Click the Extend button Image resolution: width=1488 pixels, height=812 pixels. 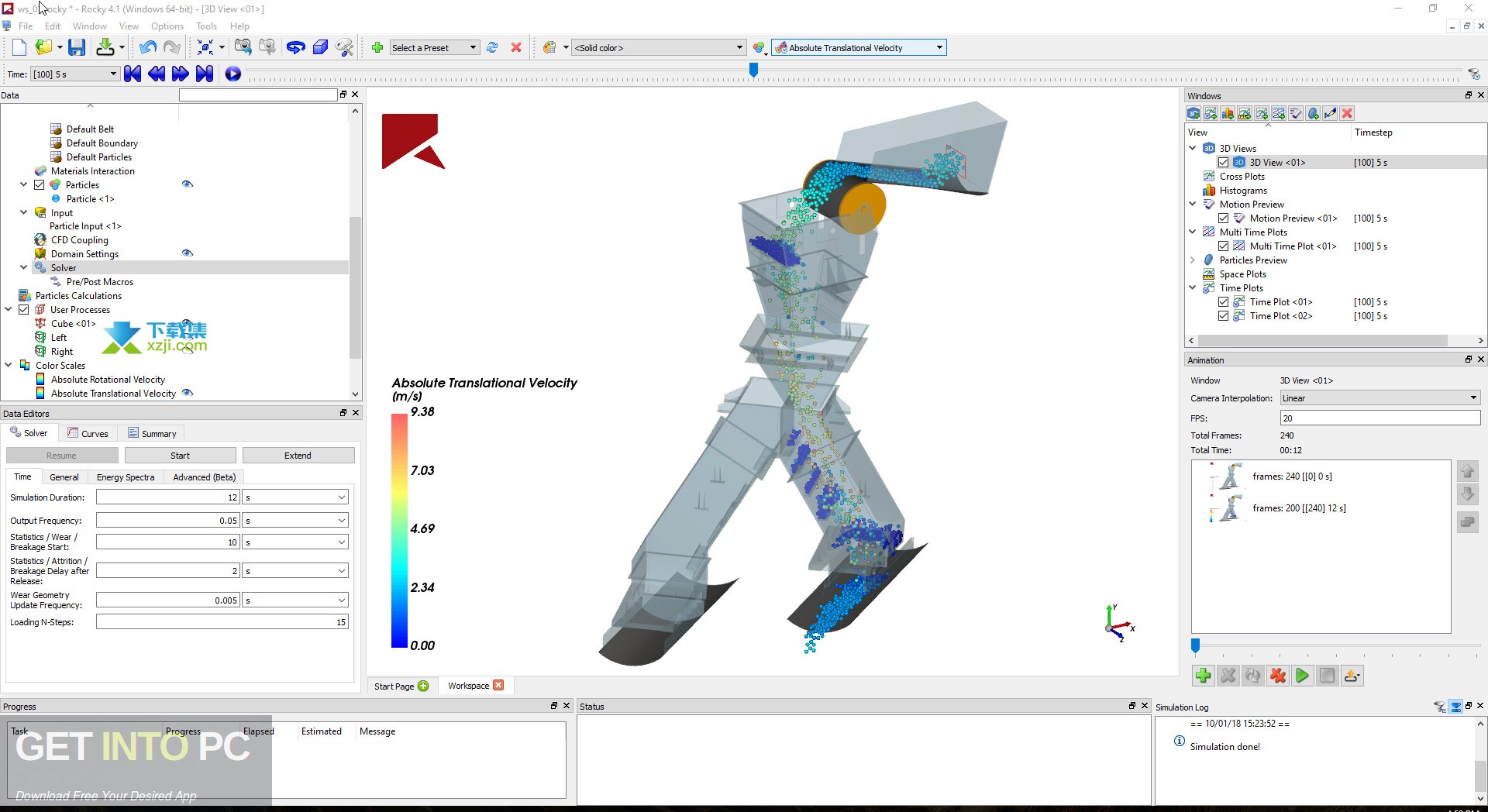pos(298,456)
